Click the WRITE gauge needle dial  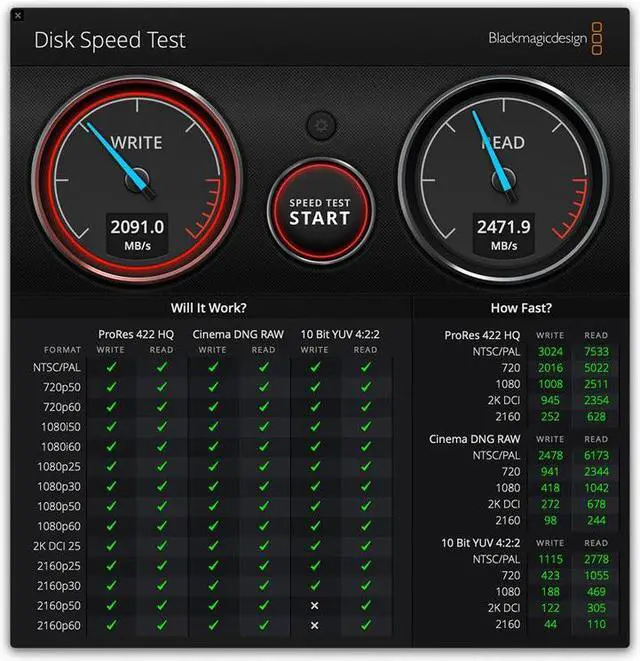137,180
